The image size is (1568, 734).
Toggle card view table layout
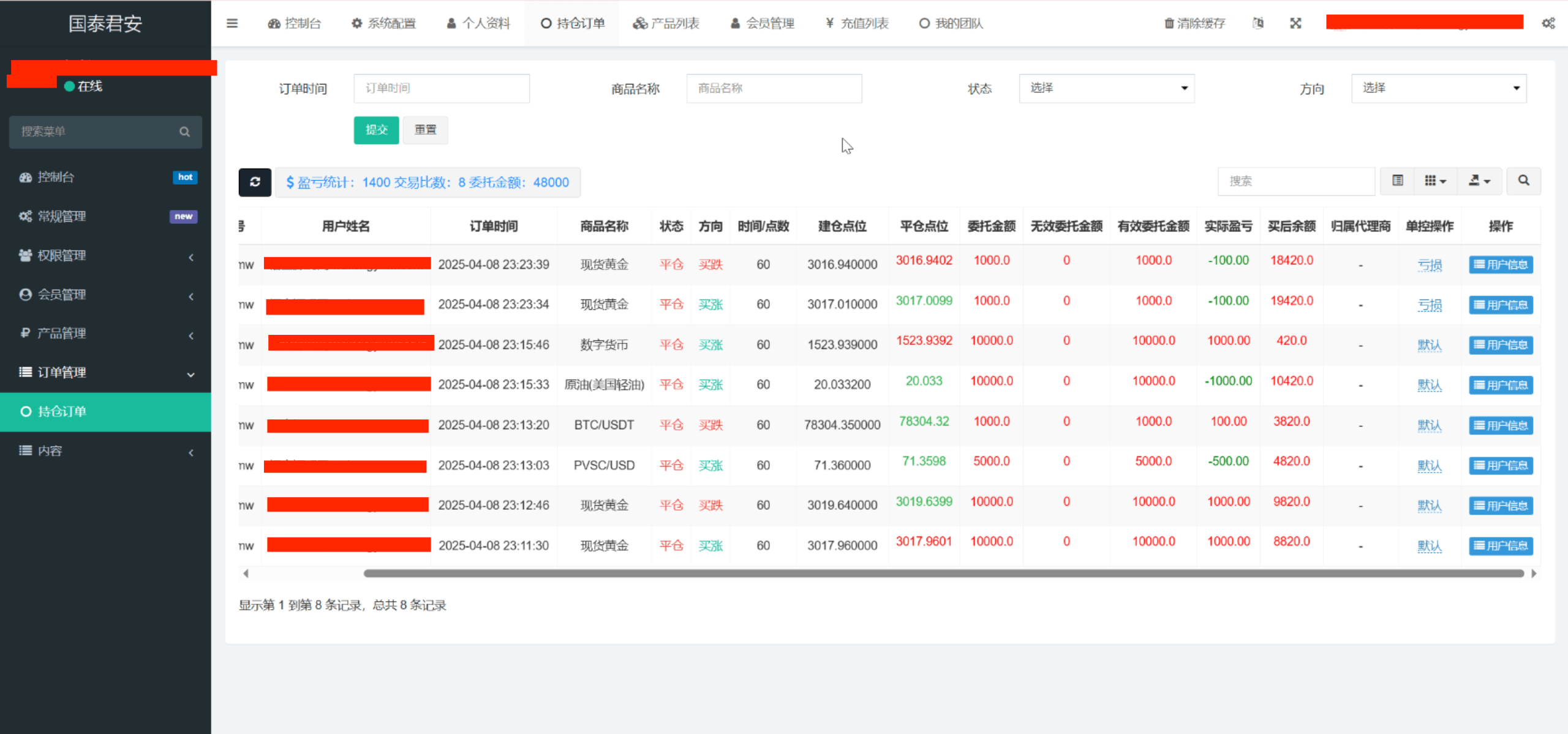[x=1397, y=181]
